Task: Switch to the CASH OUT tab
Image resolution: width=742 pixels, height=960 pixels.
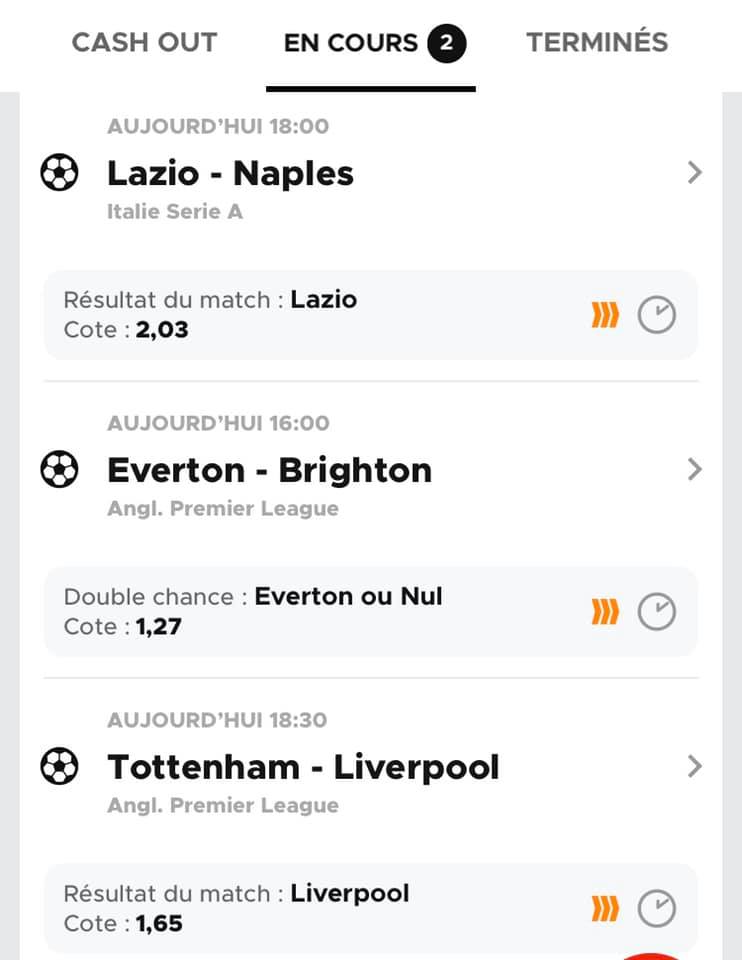Action: point(144,43)
